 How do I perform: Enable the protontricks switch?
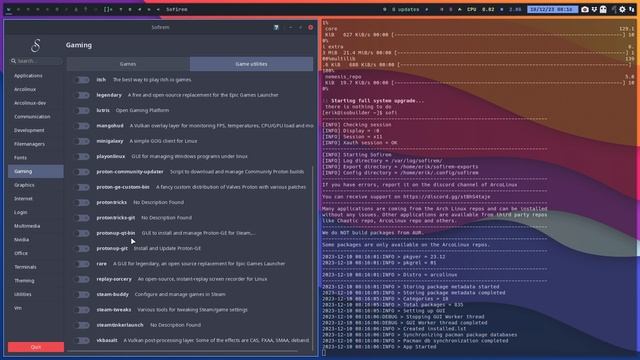pyautogui.click(x=82, y=202)
